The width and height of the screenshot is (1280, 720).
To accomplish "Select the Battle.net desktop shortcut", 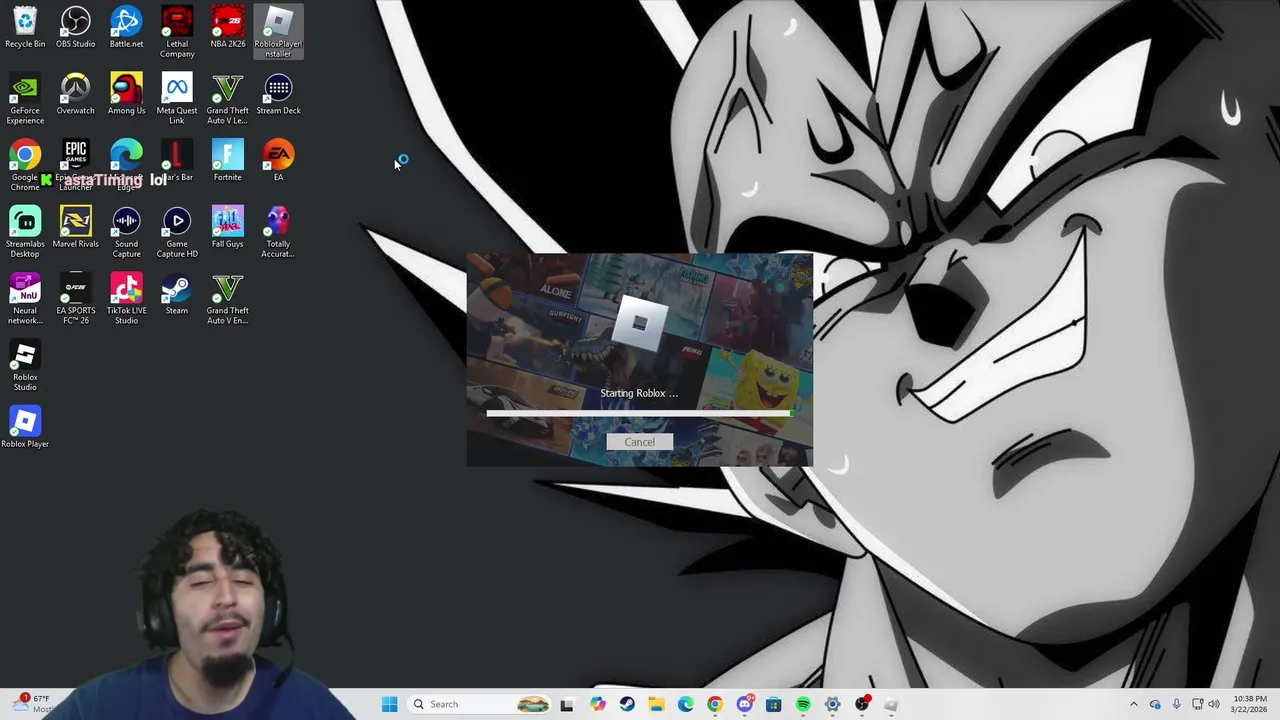I will (x=126, y=27).
